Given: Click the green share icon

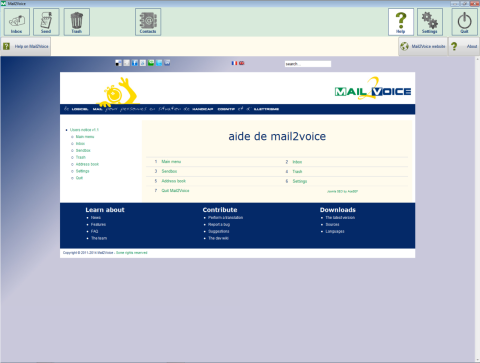Looking at the screenshot, I should (x=151, y=63).
